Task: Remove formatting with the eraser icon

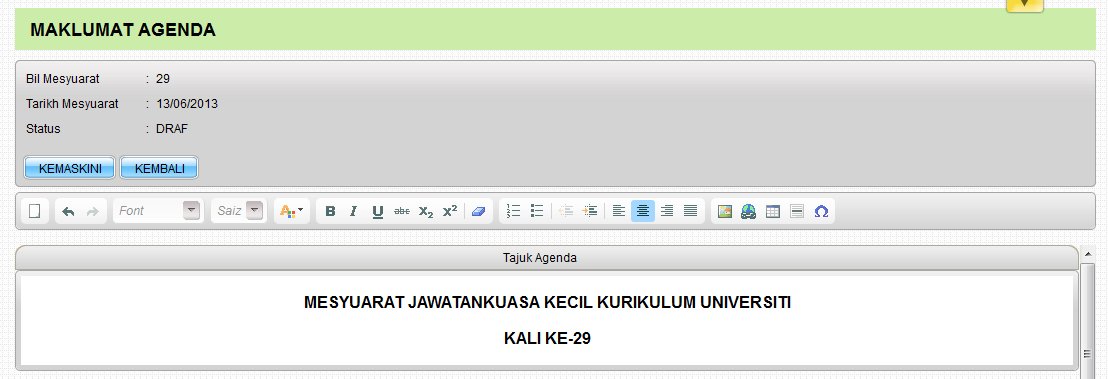Action: [x=478, y=211]
